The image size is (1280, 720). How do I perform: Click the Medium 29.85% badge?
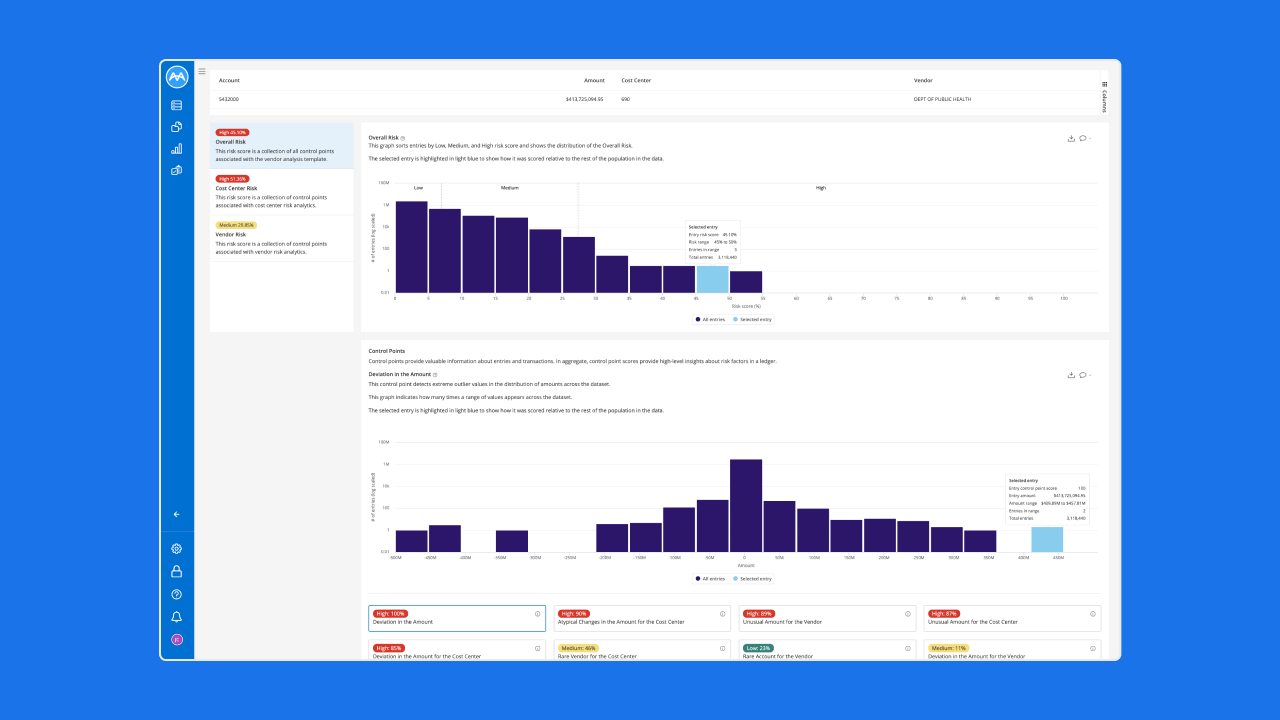[236, 225]
